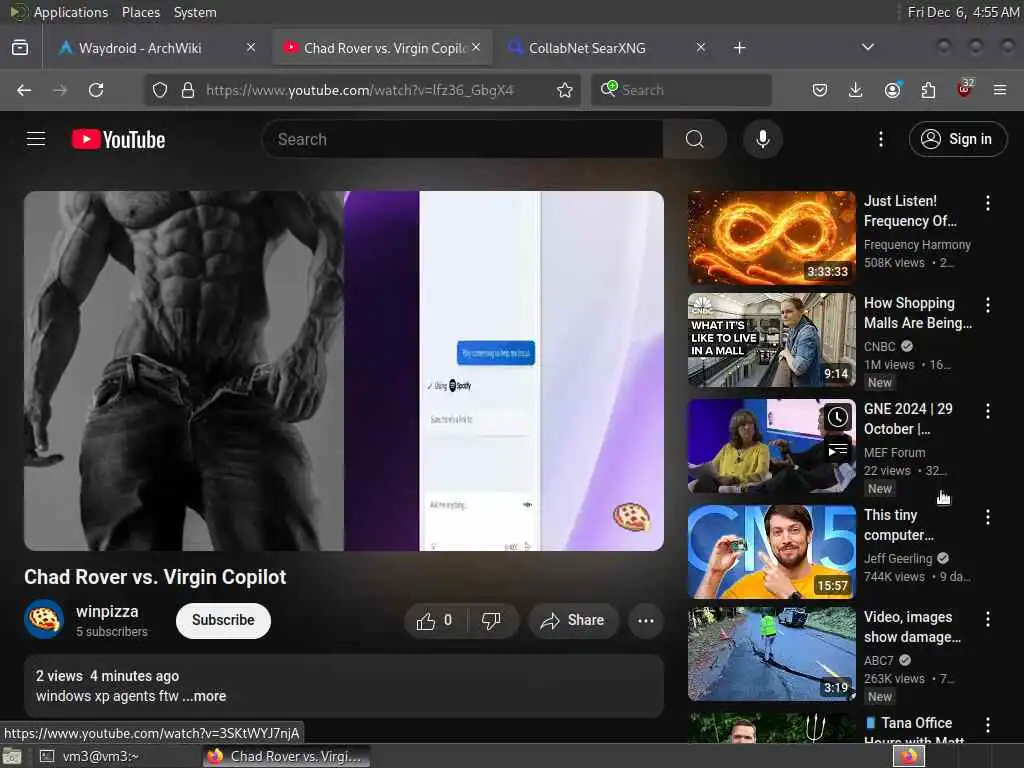Focus the YouTube search input field
This screenshot has width=1024, height=768.
point(462,139)
